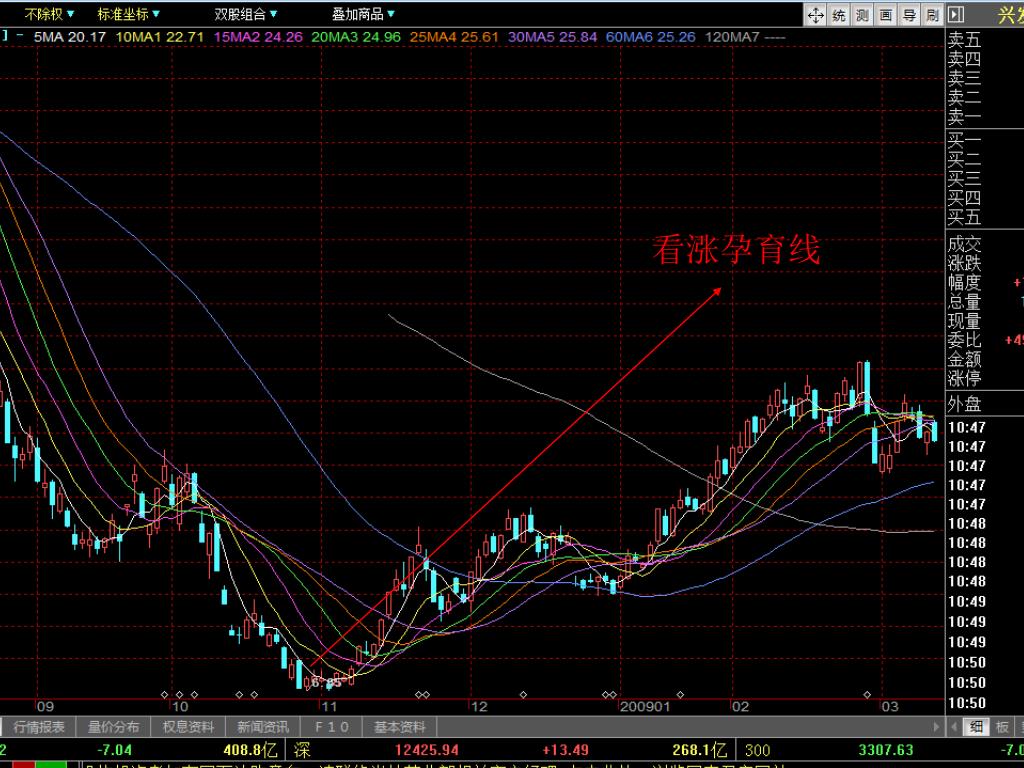Image resolution: width=1024 pixels, height=768 pixels.
Task: Click the 卖一 order book row
Action: 965,118
